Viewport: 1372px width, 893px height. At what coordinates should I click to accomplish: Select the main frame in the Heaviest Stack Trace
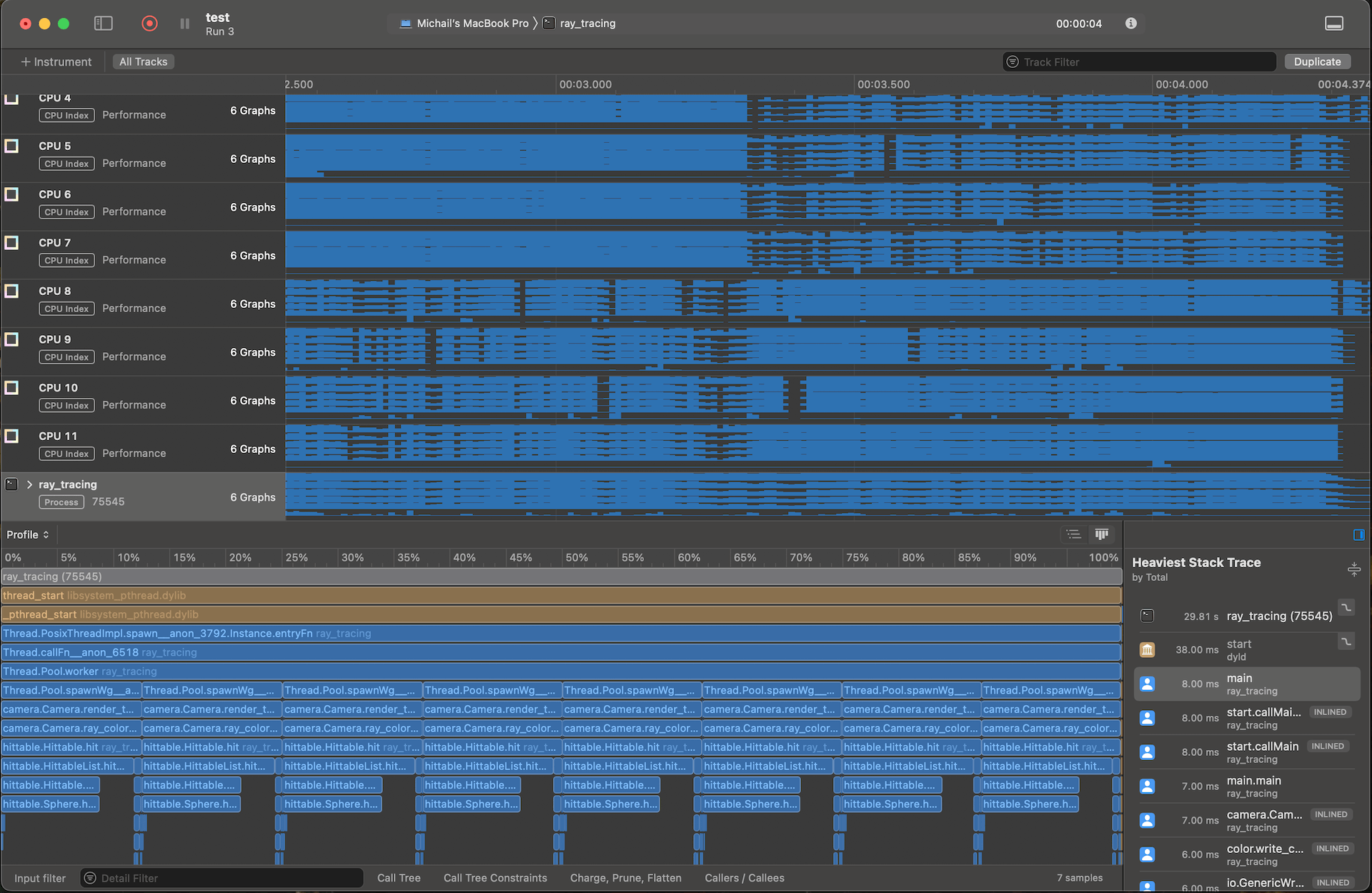[1246, 684]
